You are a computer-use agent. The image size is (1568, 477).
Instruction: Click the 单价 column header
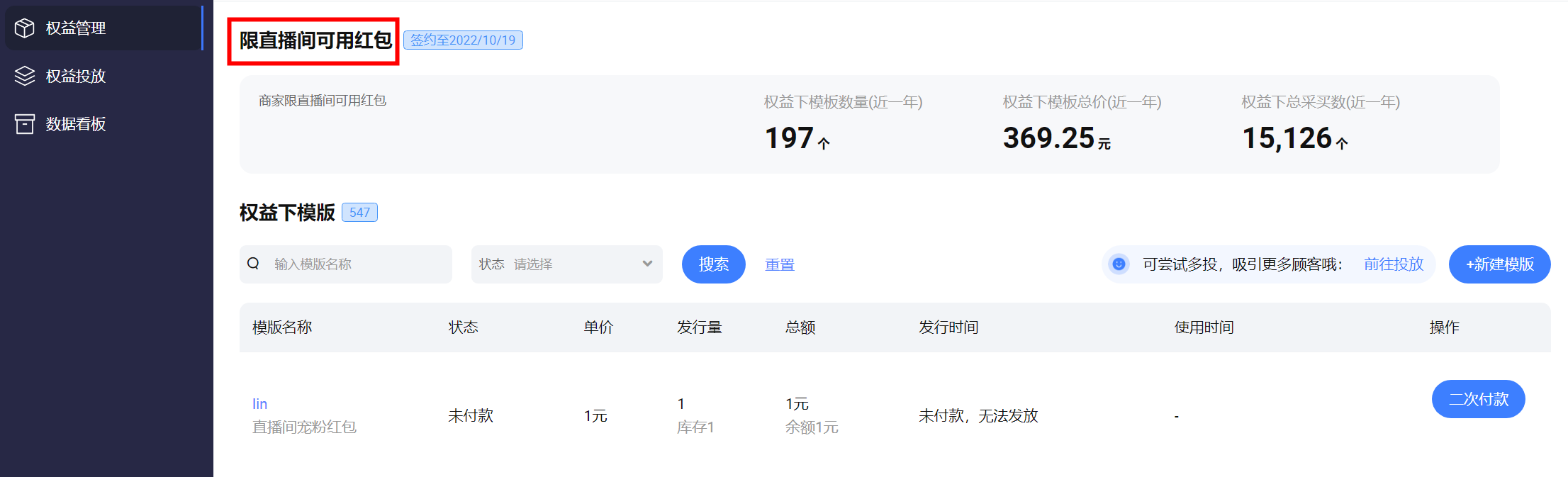599,327
